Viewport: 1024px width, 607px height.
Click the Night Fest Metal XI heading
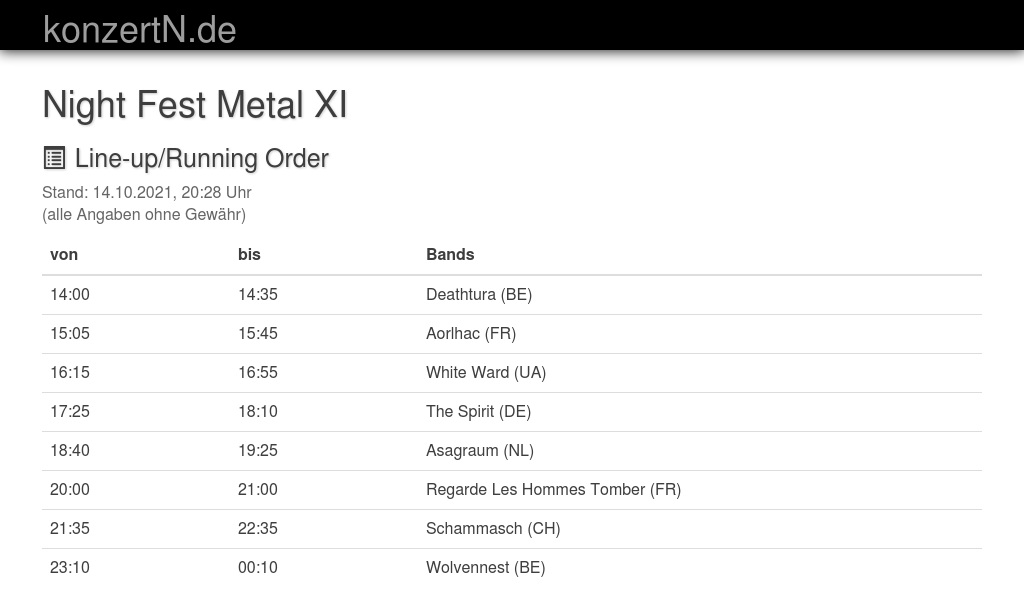click(195, 105)
